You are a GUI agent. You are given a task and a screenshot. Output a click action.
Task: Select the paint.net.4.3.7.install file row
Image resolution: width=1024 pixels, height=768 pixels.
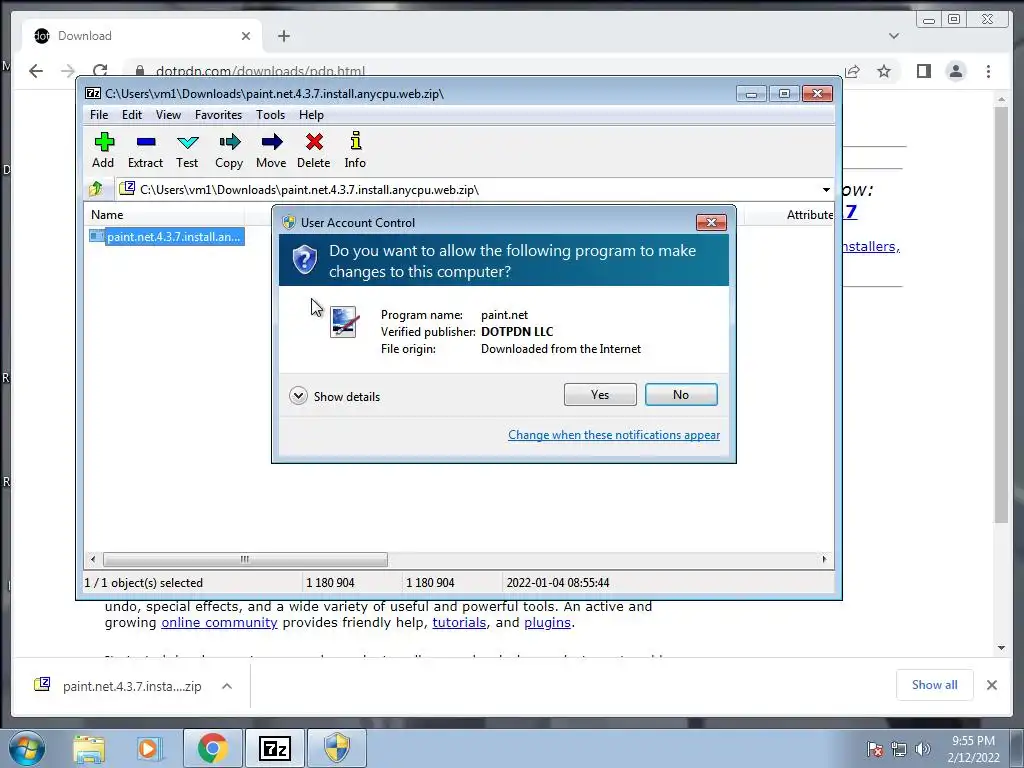(x=167, y=236)
